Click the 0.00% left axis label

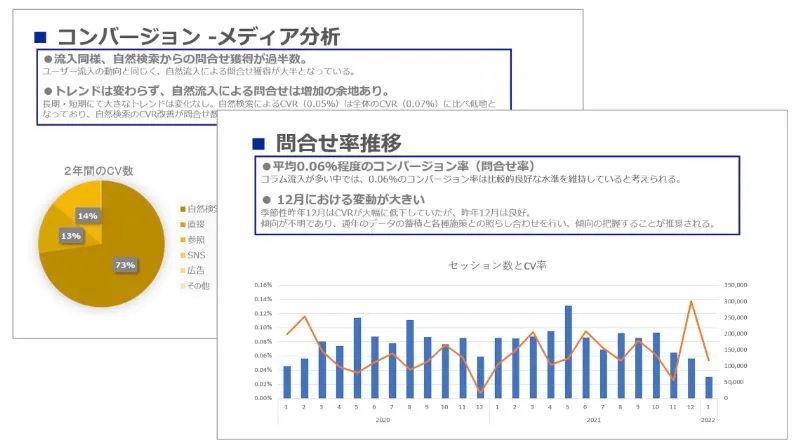(x=263, y=398)
